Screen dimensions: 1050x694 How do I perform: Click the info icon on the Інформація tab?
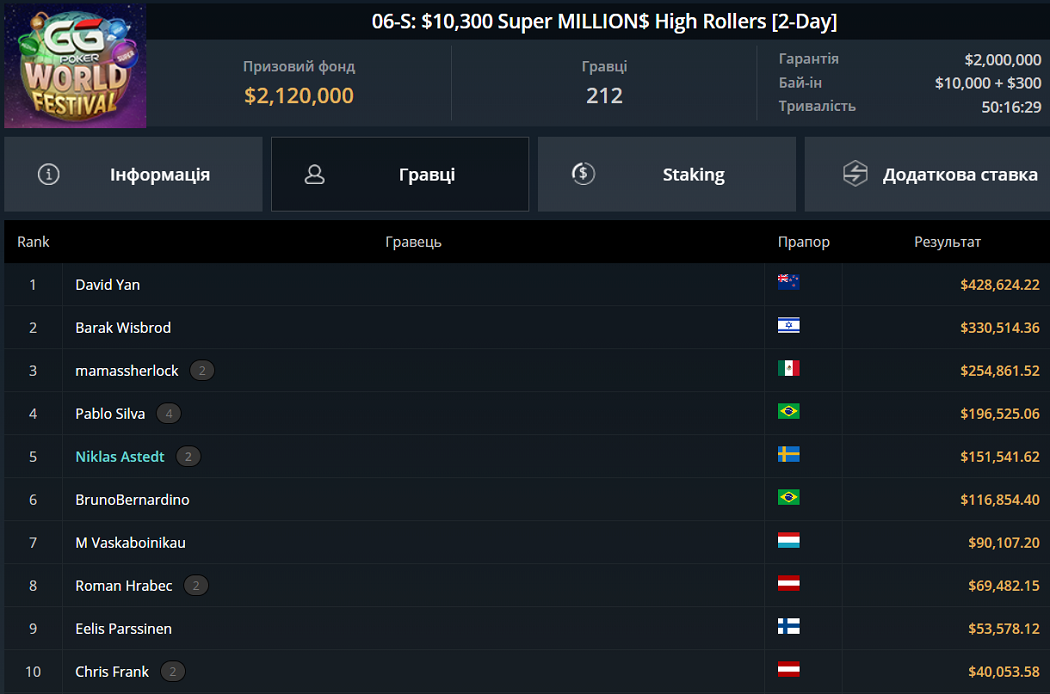[x=48, y=174]
